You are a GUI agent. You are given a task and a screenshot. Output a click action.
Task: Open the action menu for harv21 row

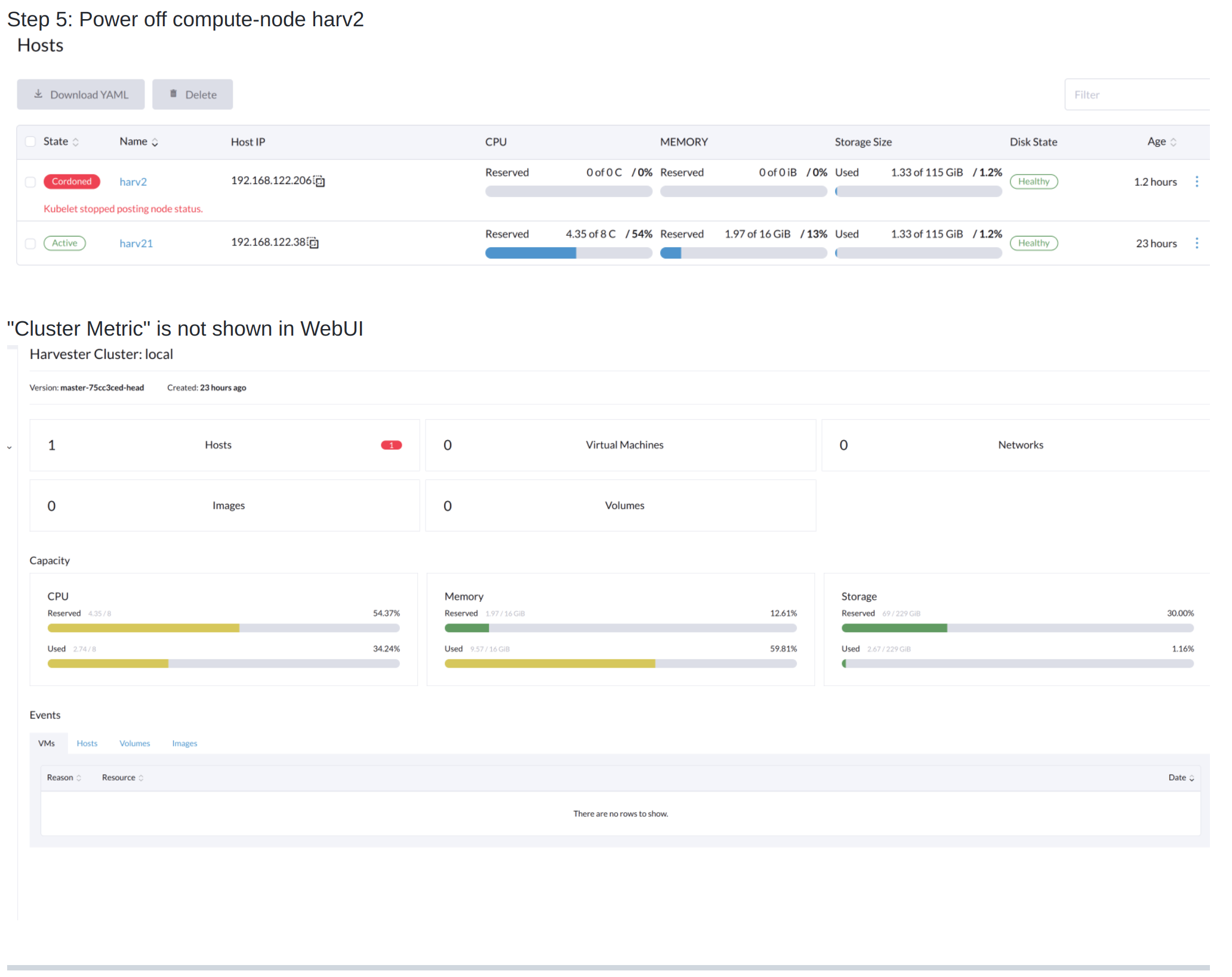point(1197,243)
